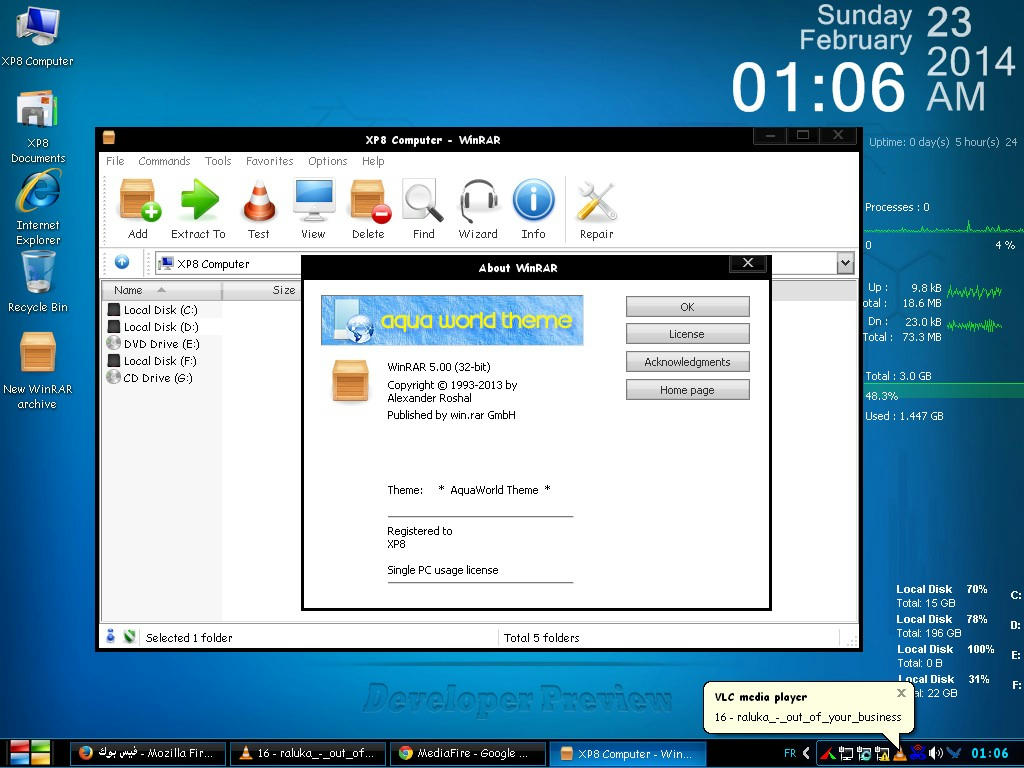
Task: Click the aqua world theme banner
Action: 452,320
